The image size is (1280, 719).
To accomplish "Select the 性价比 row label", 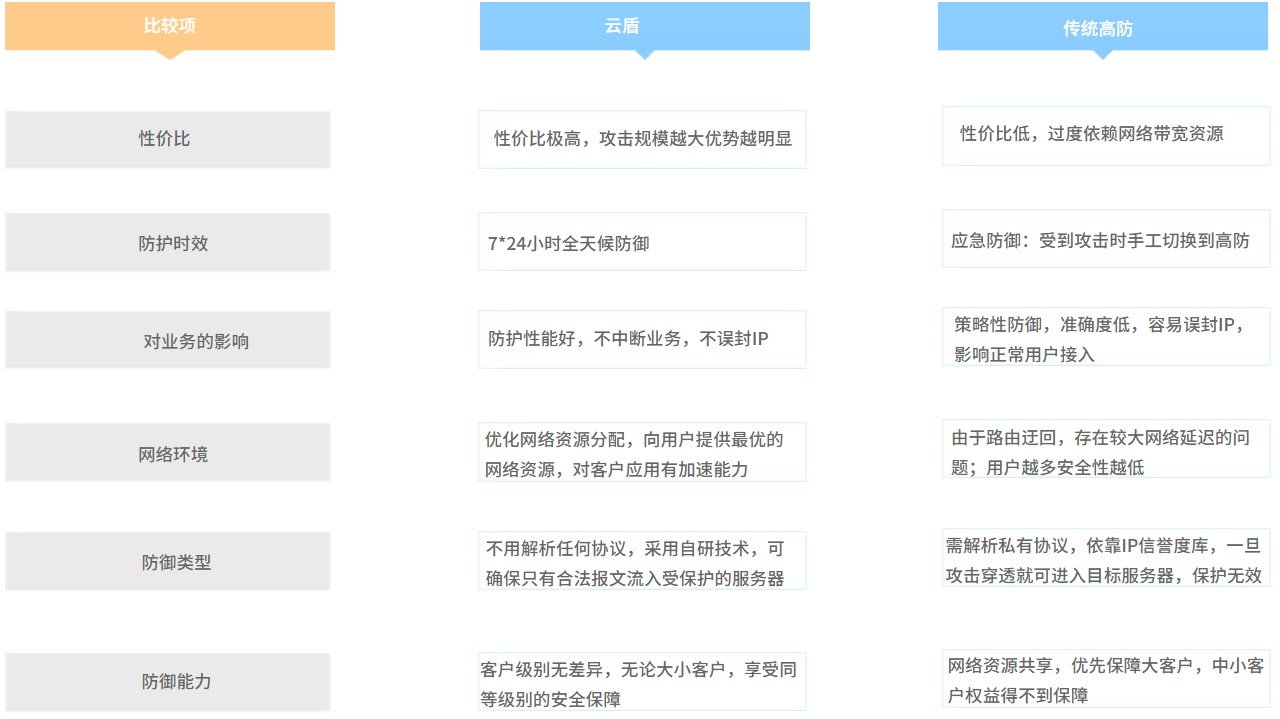I will (x=167, y=139).
